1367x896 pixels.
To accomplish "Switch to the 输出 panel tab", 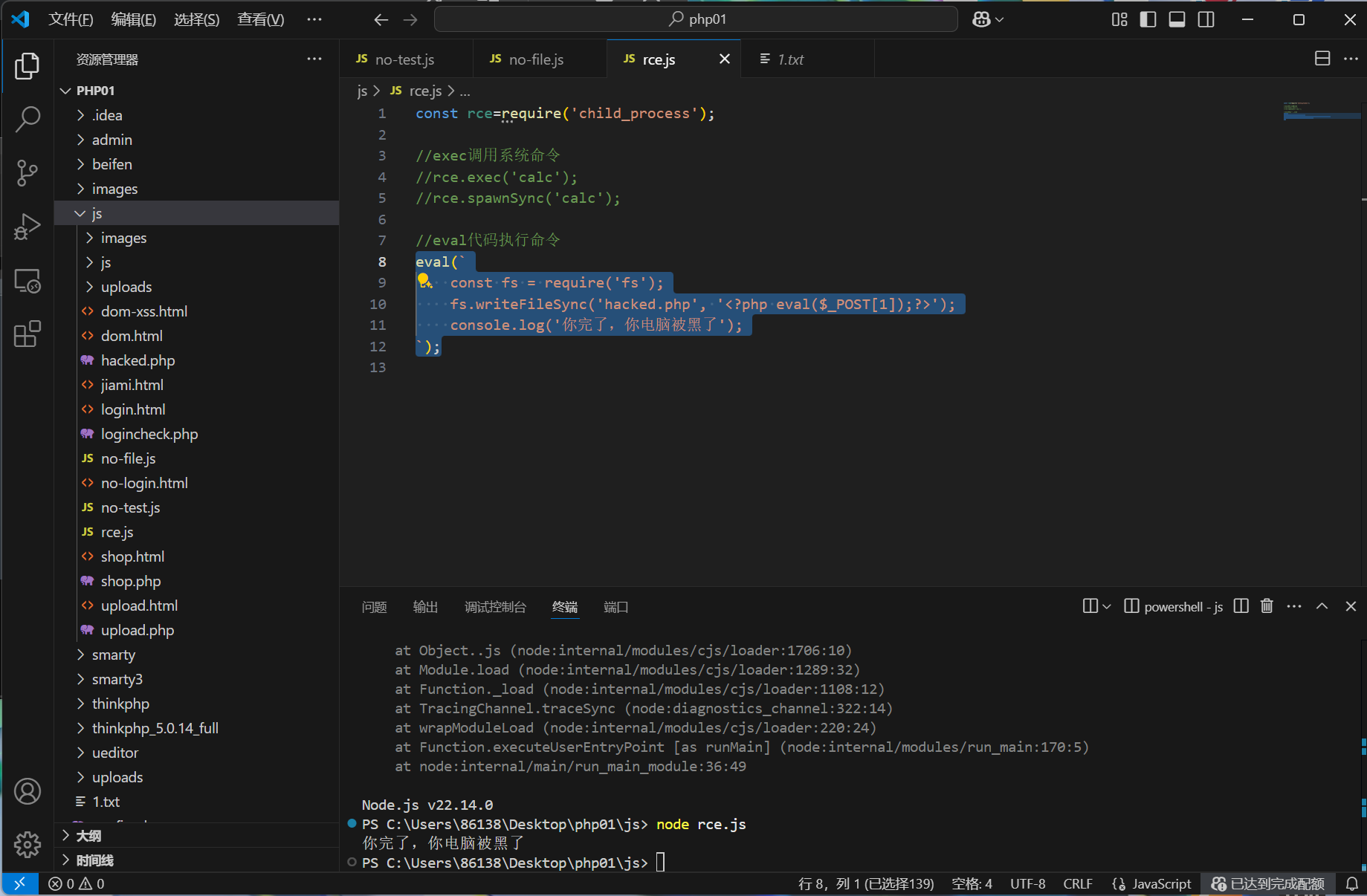I will (426, 607).
